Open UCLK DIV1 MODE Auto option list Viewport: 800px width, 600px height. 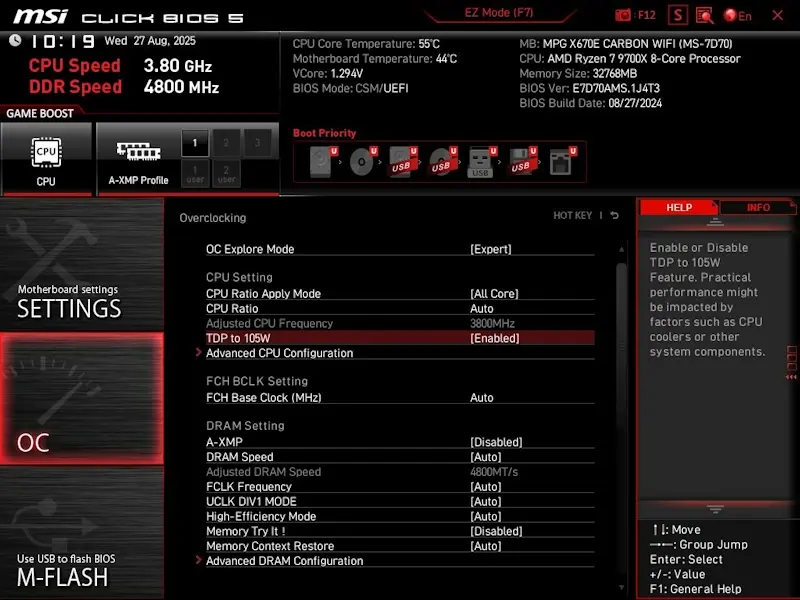point(486,502)
